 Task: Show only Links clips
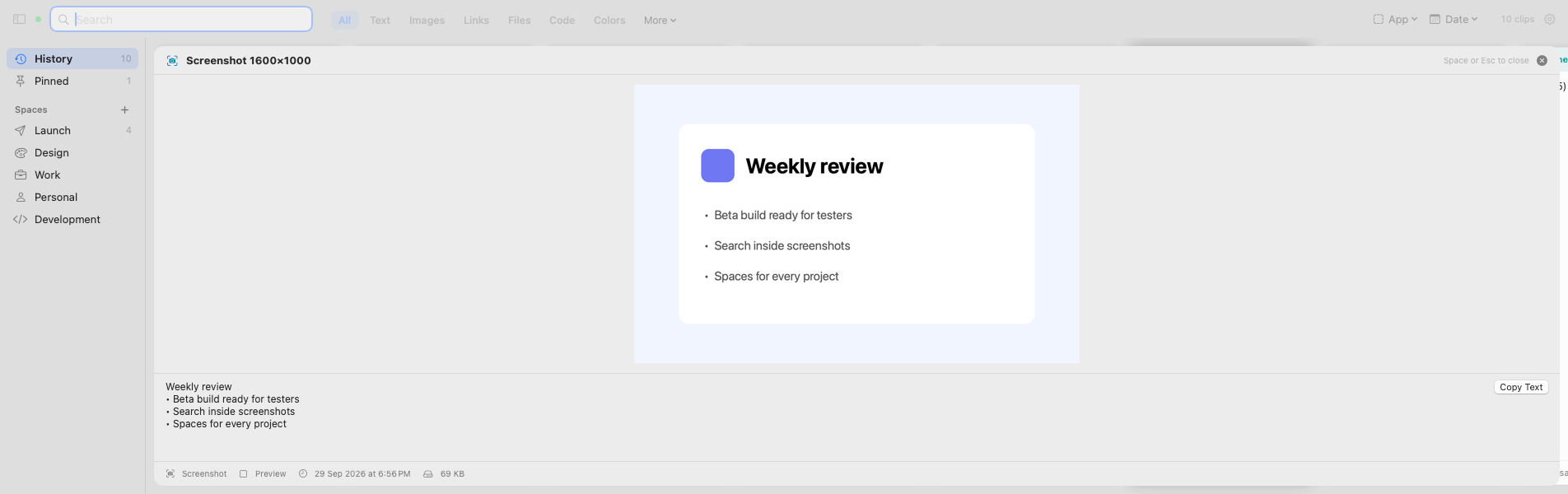coord(476,20)
